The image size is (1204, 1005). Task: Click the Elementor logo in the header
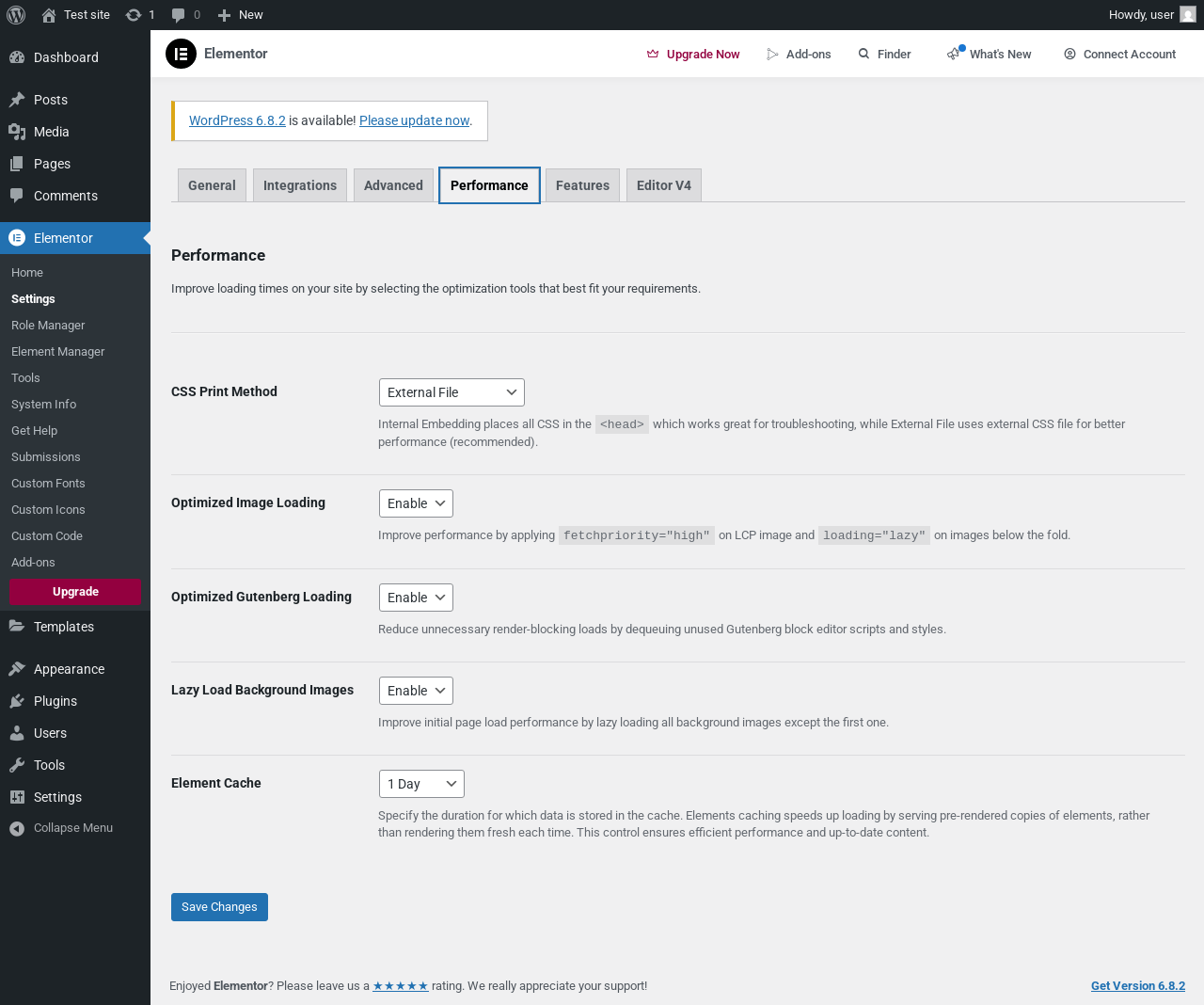[x=181, y=54]
